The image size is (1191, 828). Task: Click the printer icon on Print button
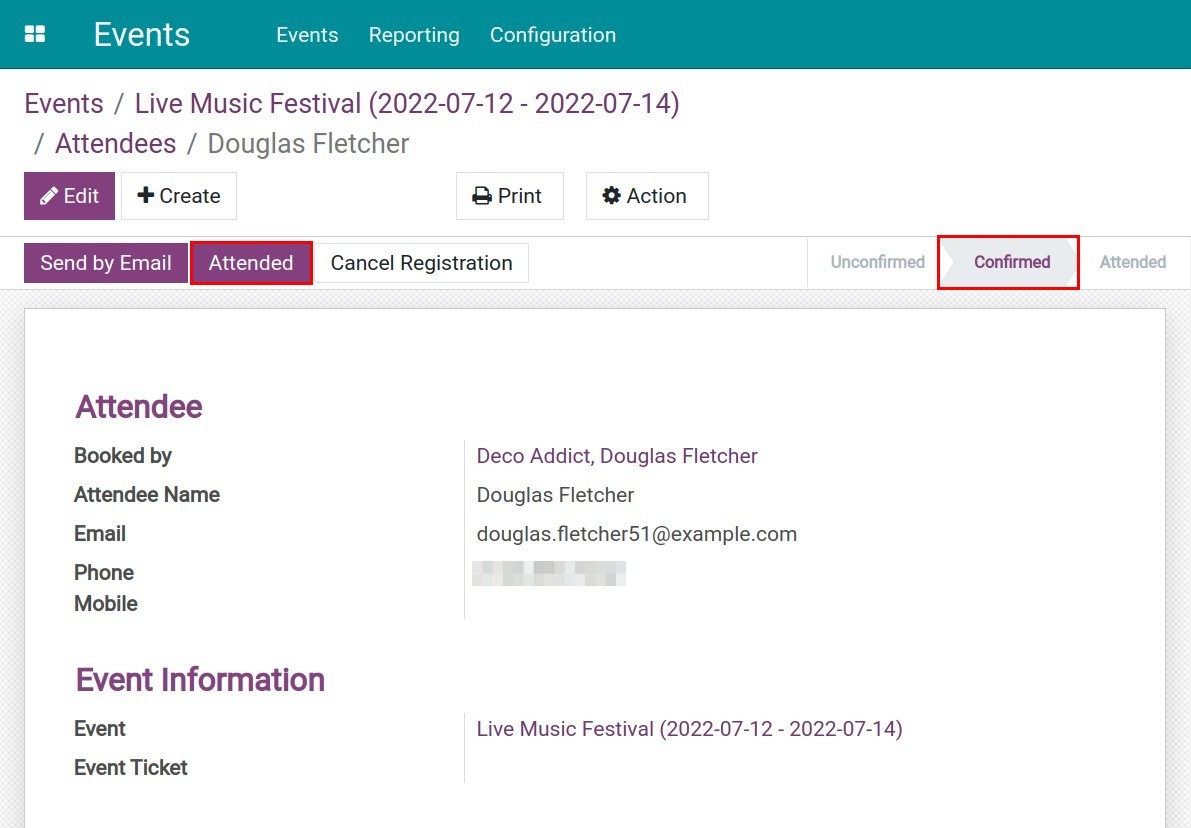[x=482, y=196]
